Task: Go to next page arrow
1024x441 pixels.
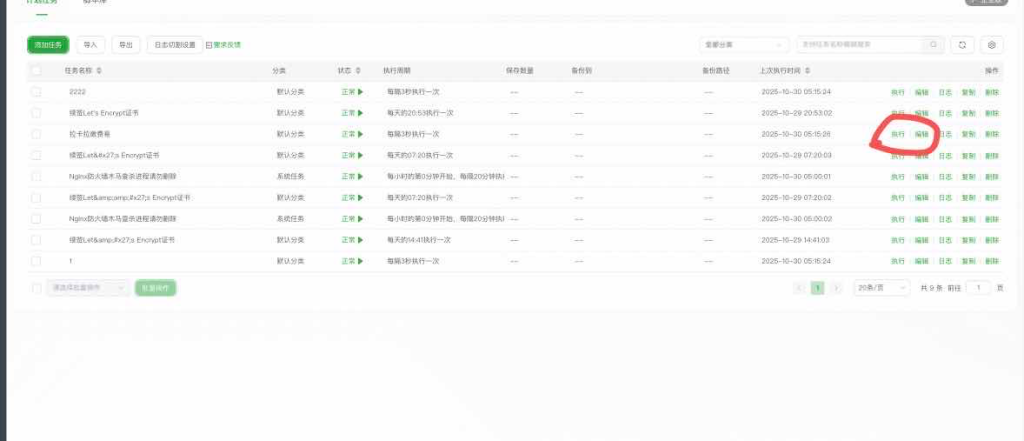Action: point(836,288)
